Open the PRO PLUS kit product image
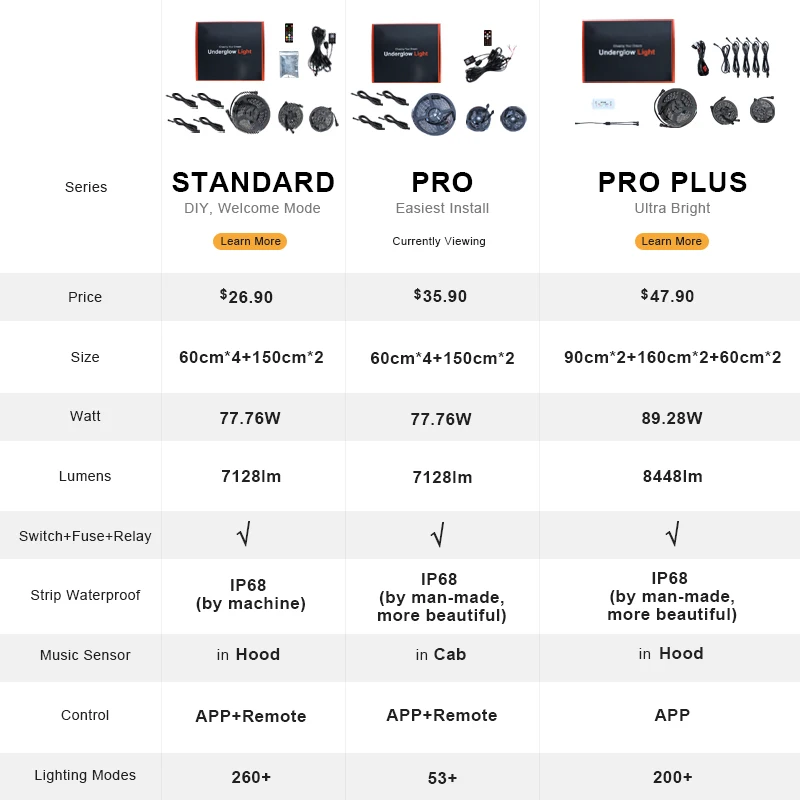800x800 pixels. tap(674, 75)
